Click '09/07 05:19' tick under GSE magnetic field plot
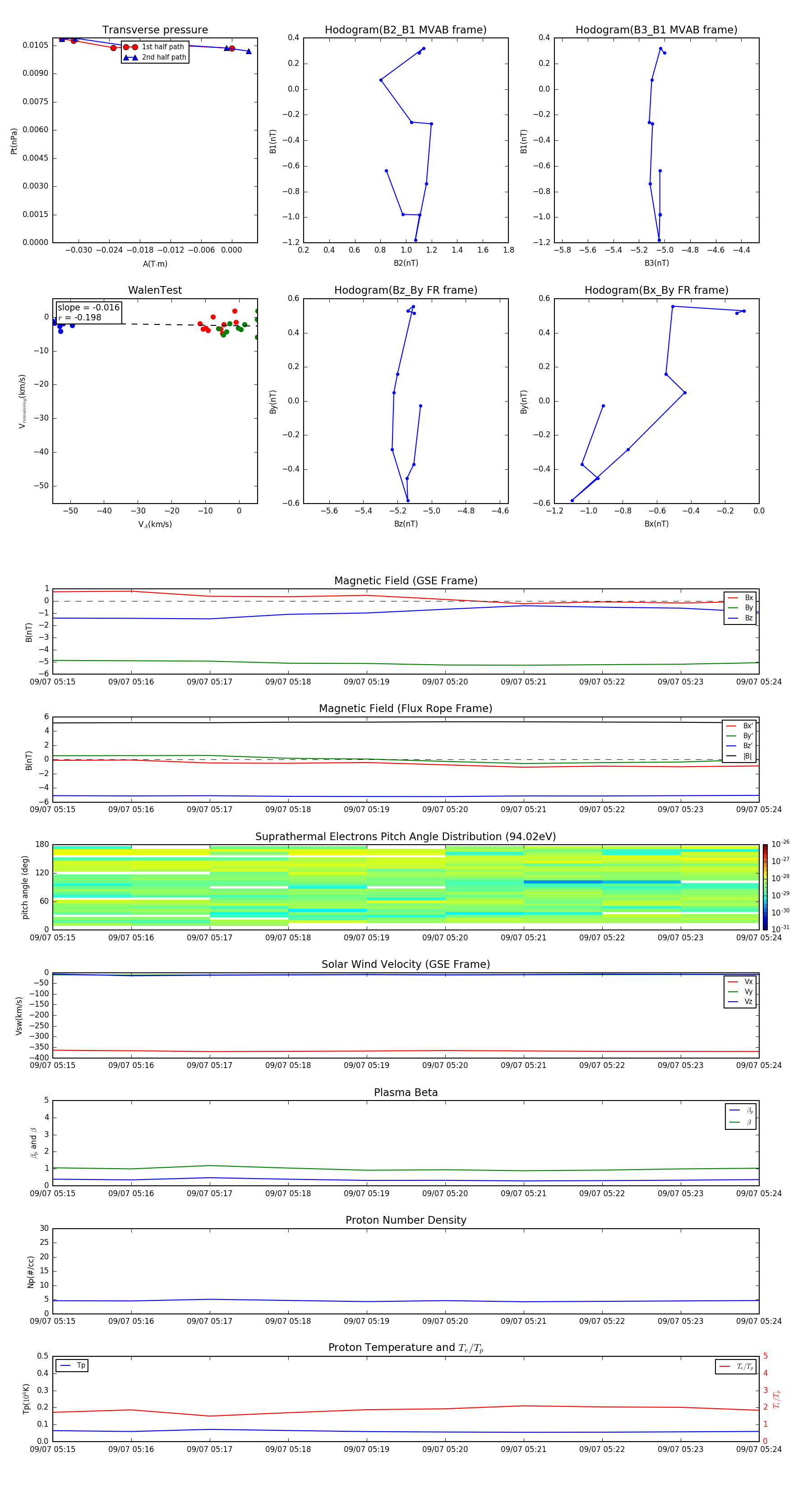Image resolution: width=812 pixels, height=1489 pixels. pos(366,682)
